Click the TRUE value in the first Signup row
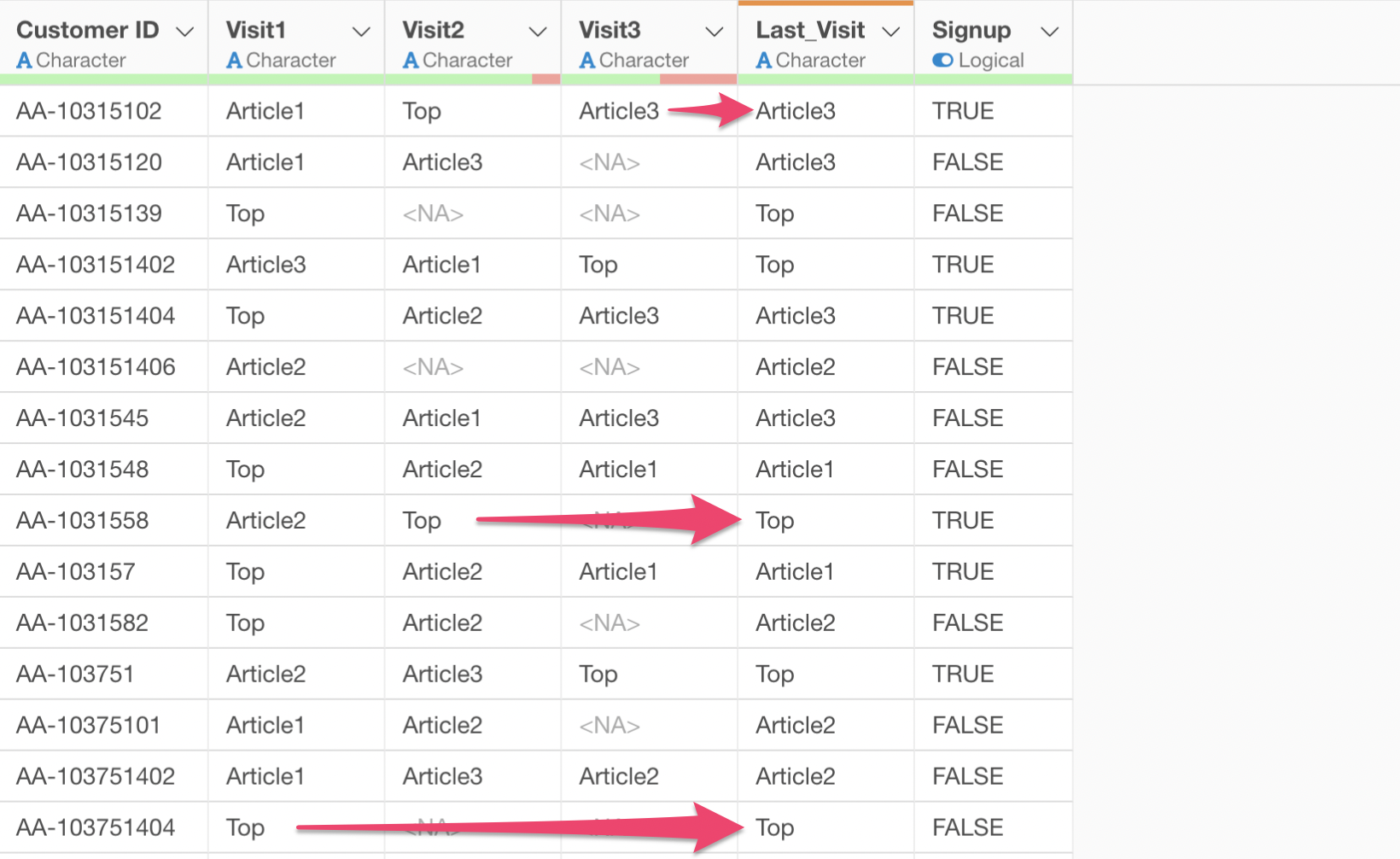The image size is (1400, 859). pyautogui.click(x=963, y=111)
